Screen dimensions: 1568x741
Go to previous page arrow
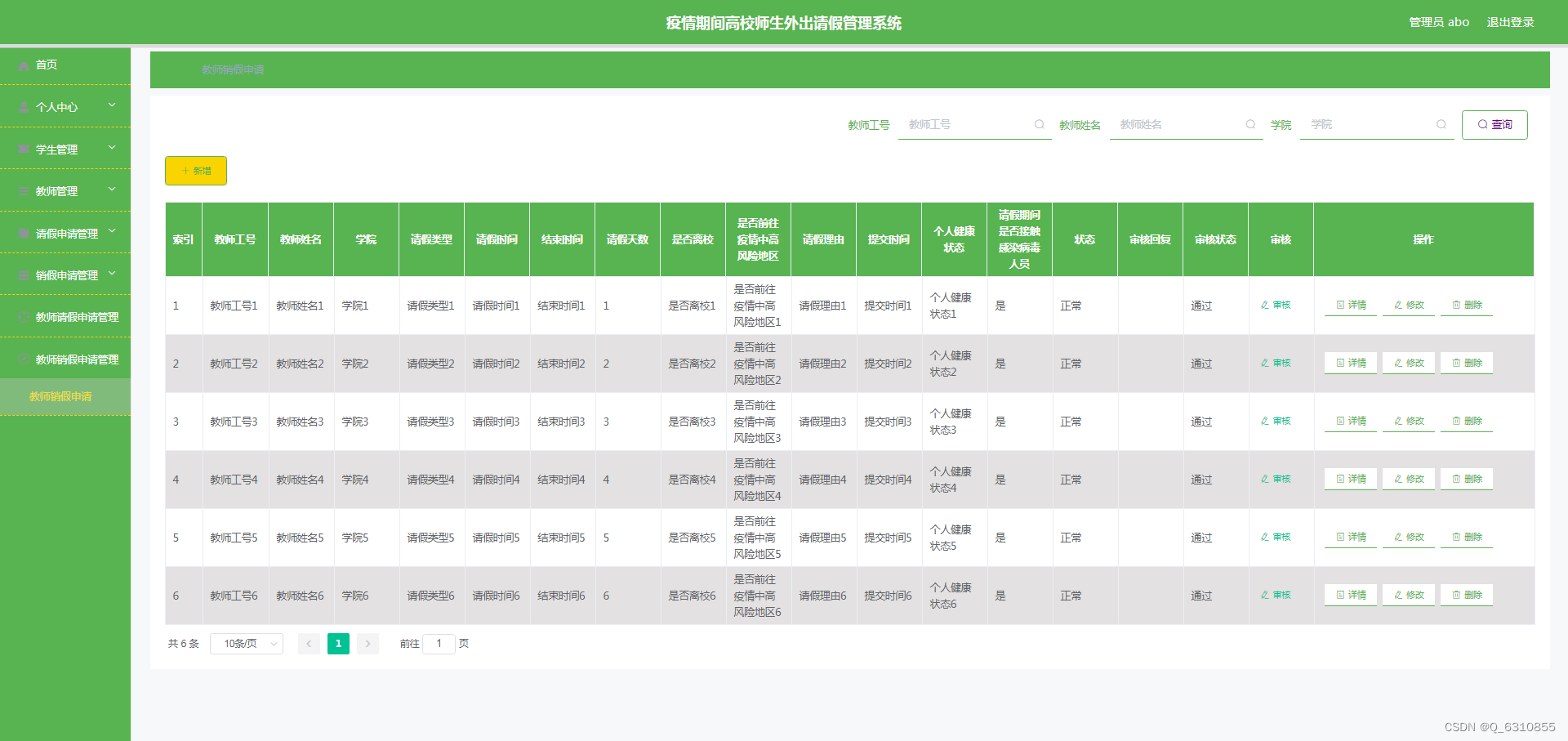click(309, 644)
